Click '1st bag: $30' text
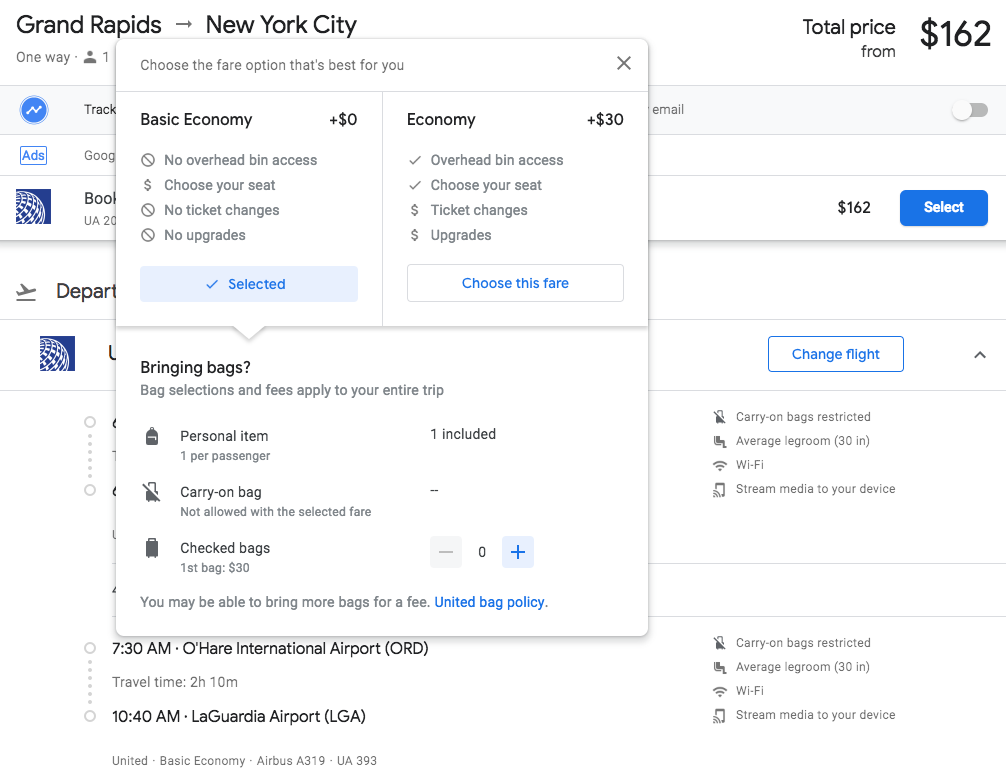The width and height of the screenshot is (1006, 784). tap(215, 568)
